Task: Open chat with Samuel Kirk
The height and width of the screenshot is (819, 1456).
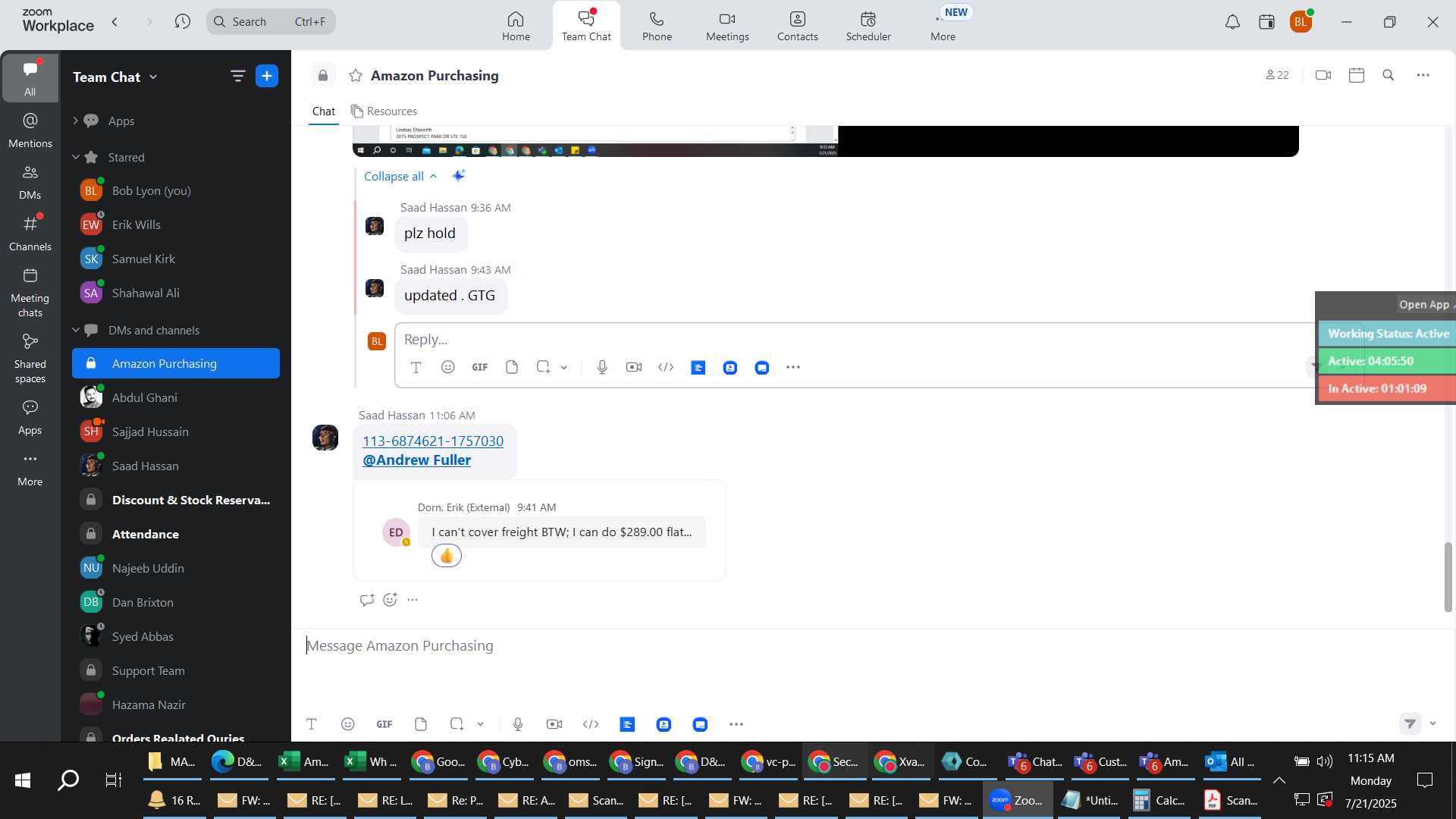Action: click(x=176, y=259)
